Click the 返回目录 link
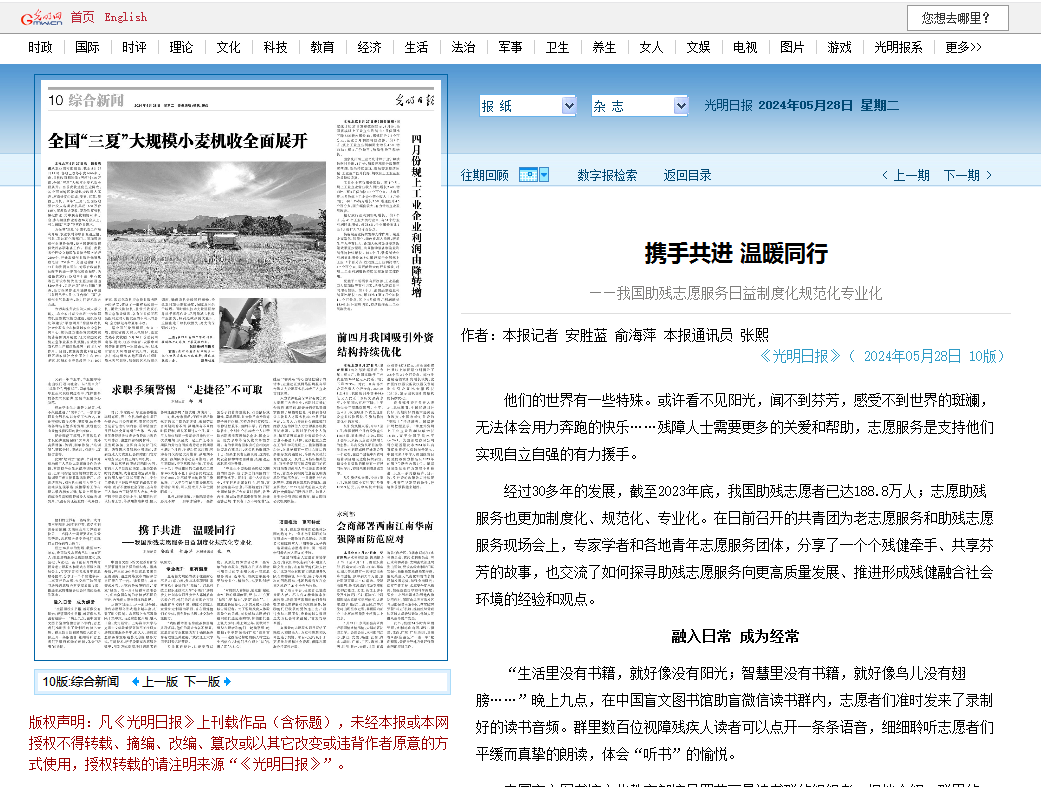1041x787 pixels. (x=688, y=175)
